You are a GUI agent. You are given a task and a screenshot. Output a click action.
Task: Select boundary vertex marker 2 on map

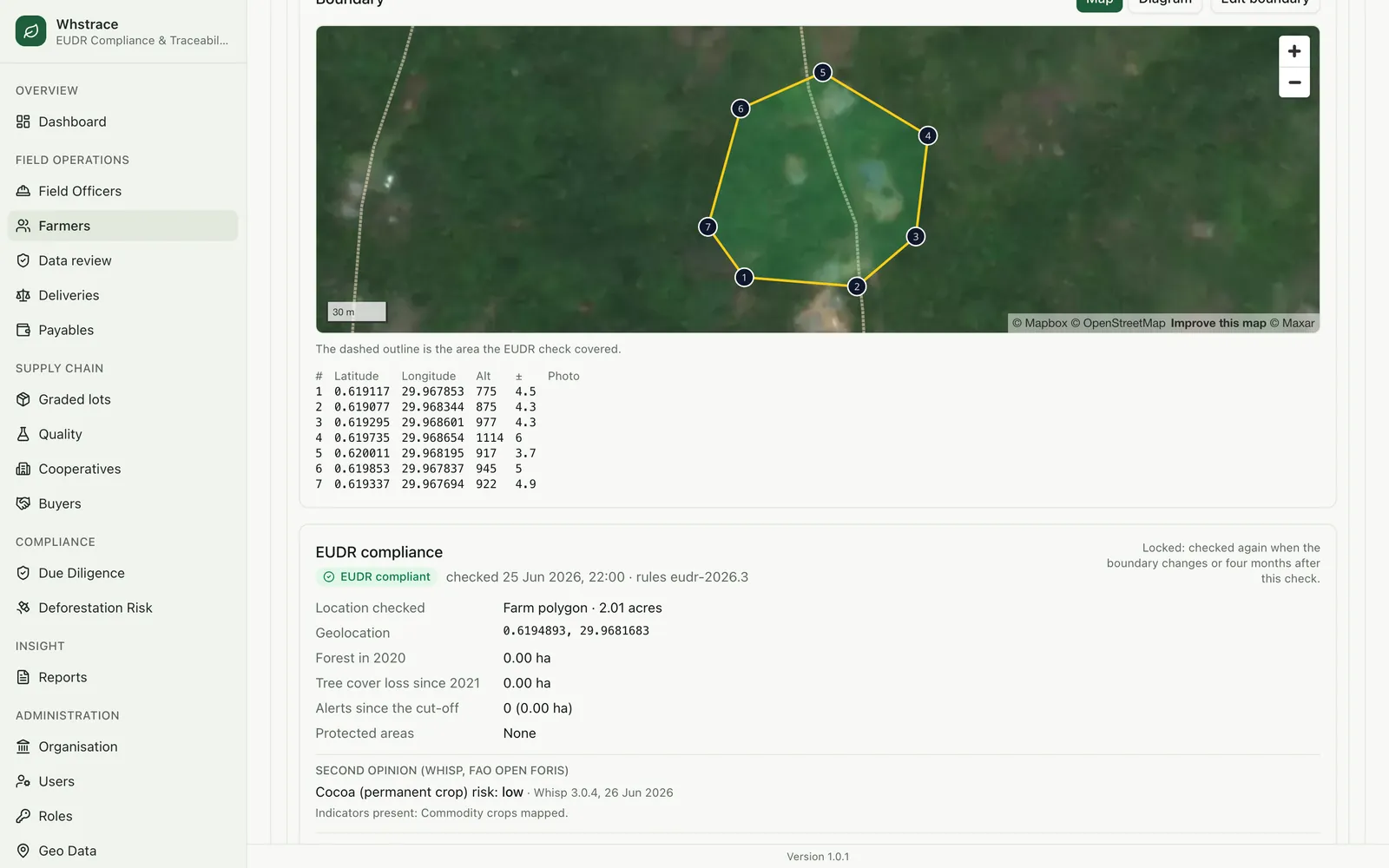click(857, 286)
